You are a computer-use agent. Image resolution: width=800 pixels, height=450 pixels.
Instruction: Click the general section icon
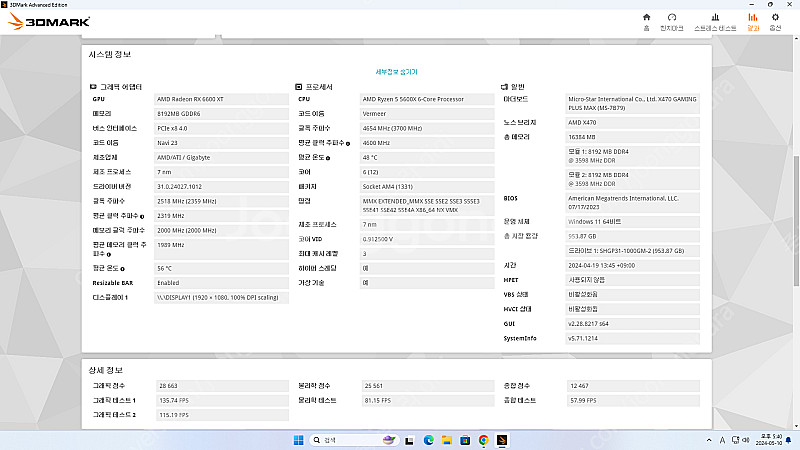click(x=504, y=87)
